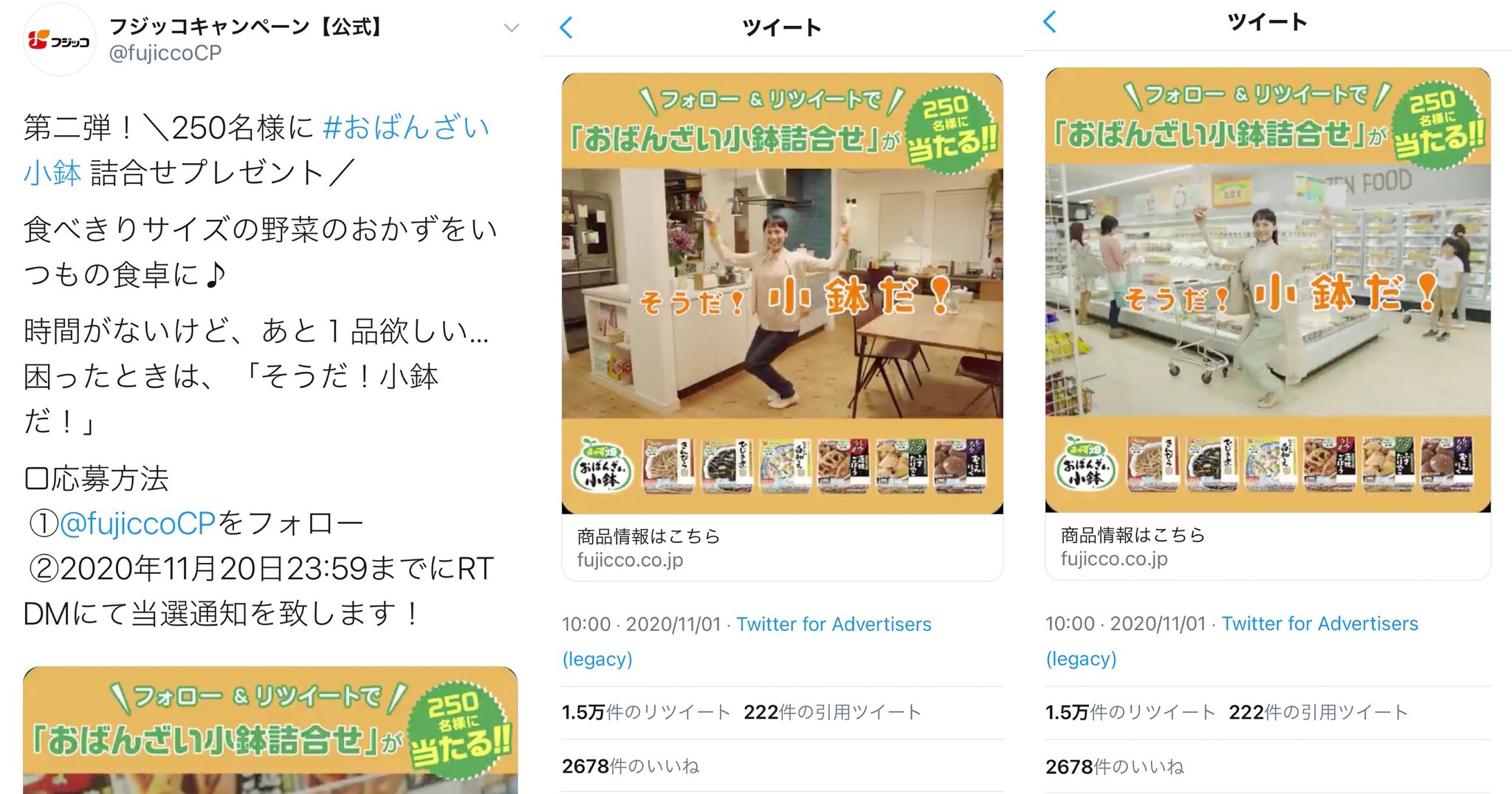Open the Fujicco profile avatar
The image size is (1512, 794).
(x=59, y=40)
